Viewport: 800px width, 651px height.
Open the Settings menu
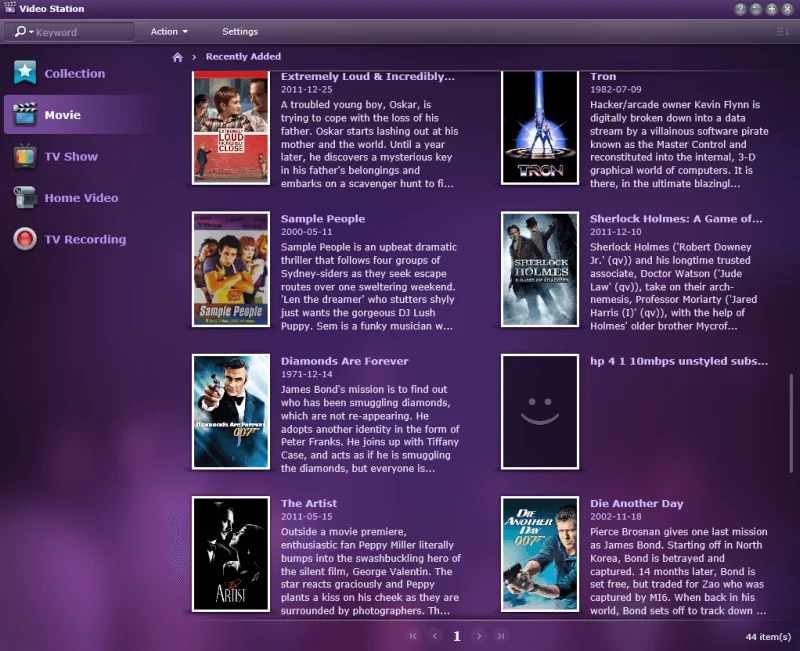coord(240,32)
